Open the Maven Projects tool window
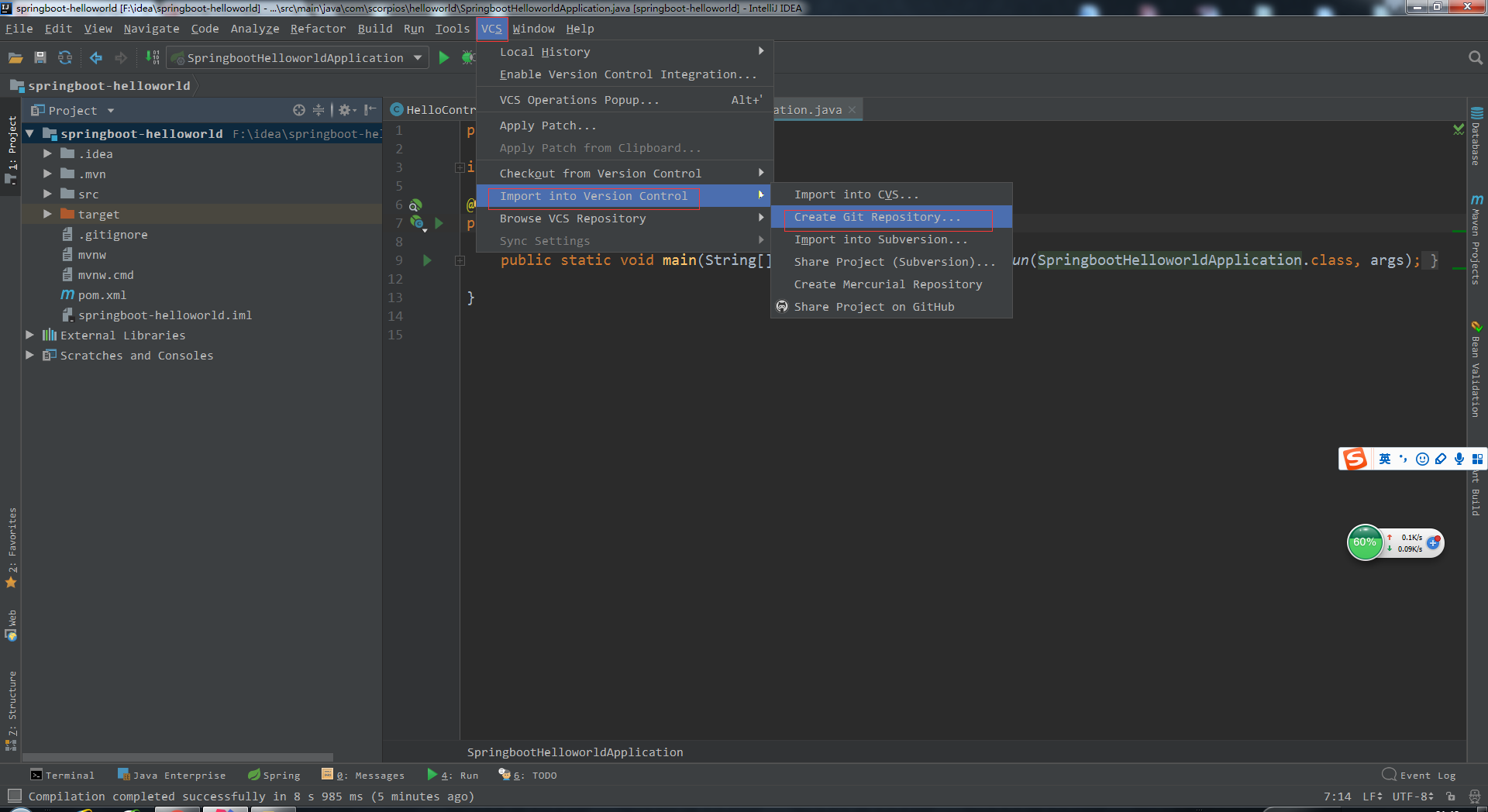The height and width of the screenshot is (812, 1488). click(x=1476, y=240)
